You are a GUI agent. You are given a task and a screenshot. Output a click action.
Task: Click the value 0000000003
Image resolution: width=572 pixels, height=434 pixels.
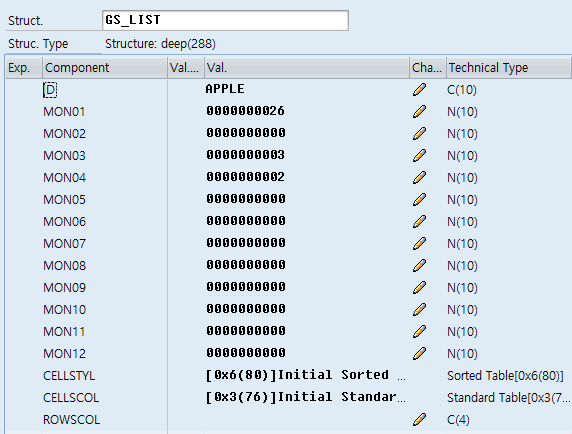[x=245, y=155]
